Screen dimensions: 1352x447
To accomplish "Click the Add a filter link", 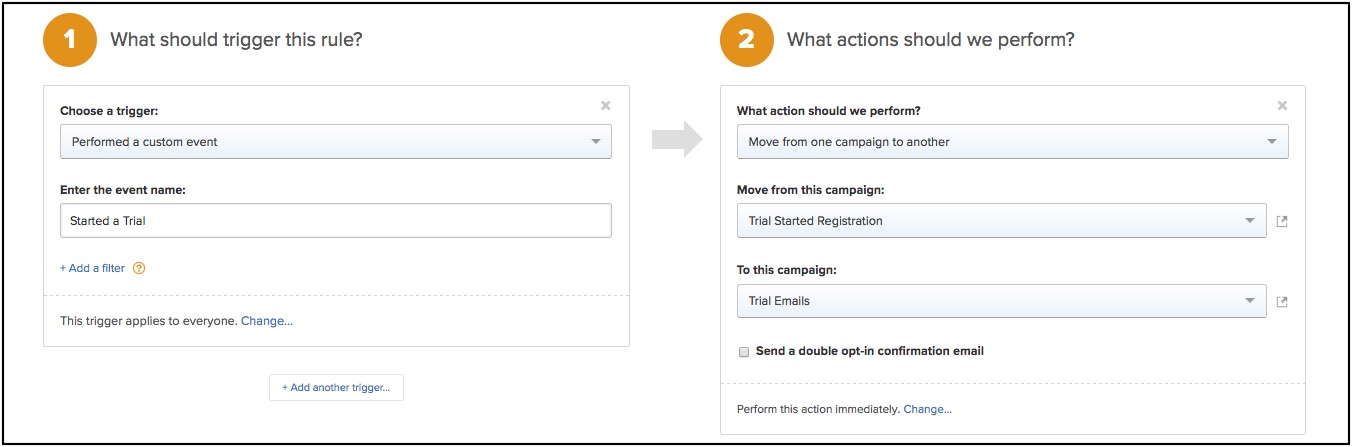I will (x=92, y=268).
